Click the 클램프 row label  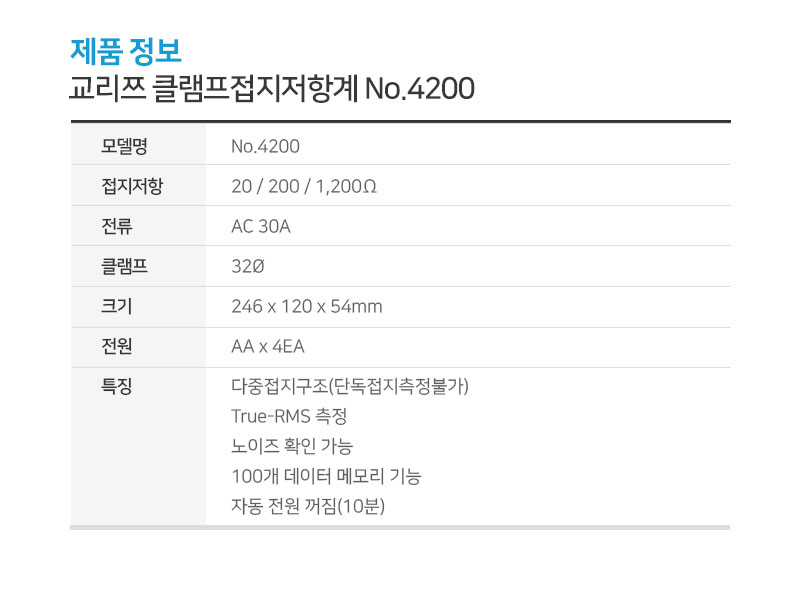tap(124, 266)
